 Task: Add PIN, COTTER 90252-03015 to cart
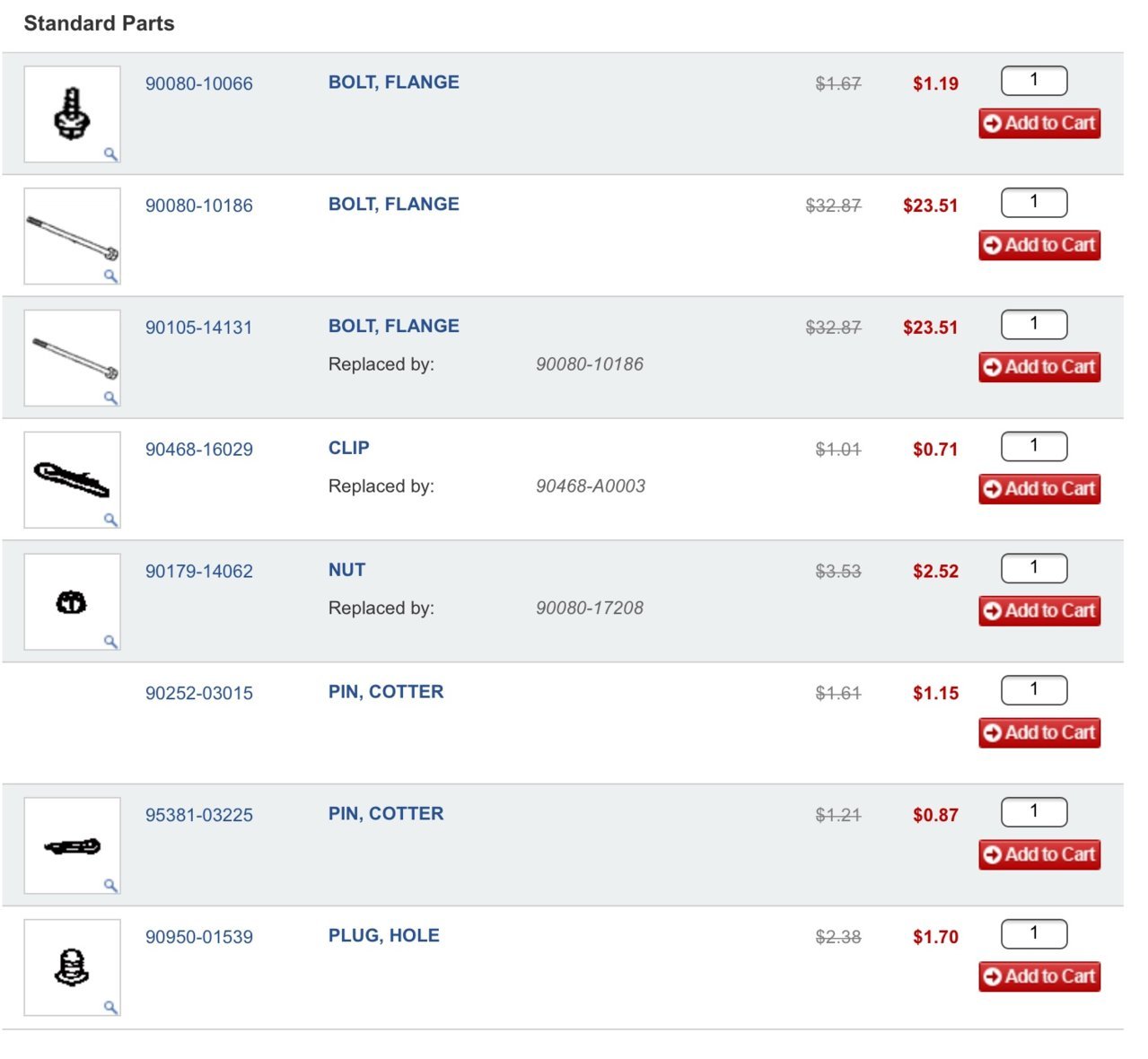tap(1039, 732)
